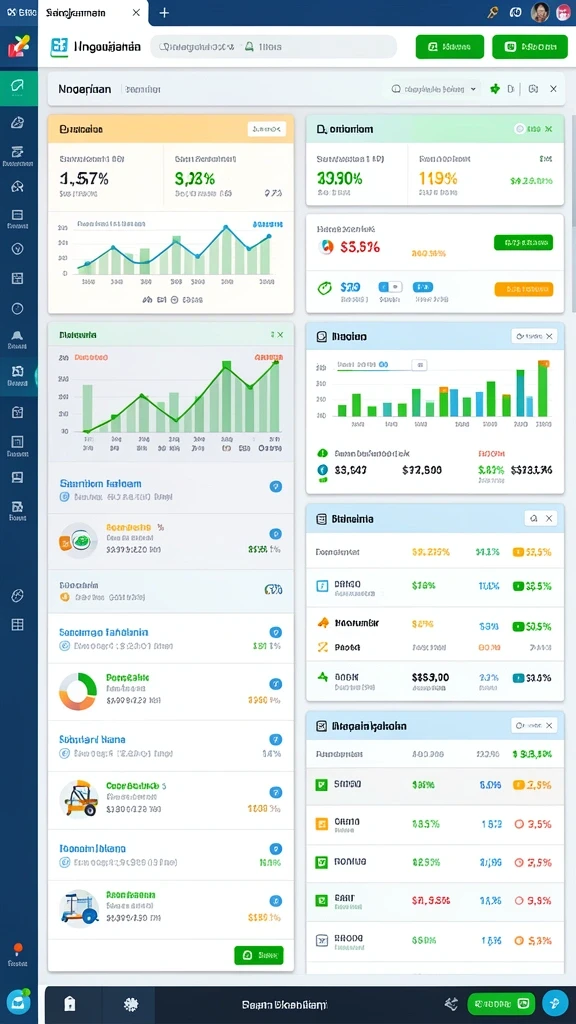Open the round blue inbox icon at bottom-left
This screenshot has width=576, height=1024.
pyautogui.click(x=18, y=1002)
